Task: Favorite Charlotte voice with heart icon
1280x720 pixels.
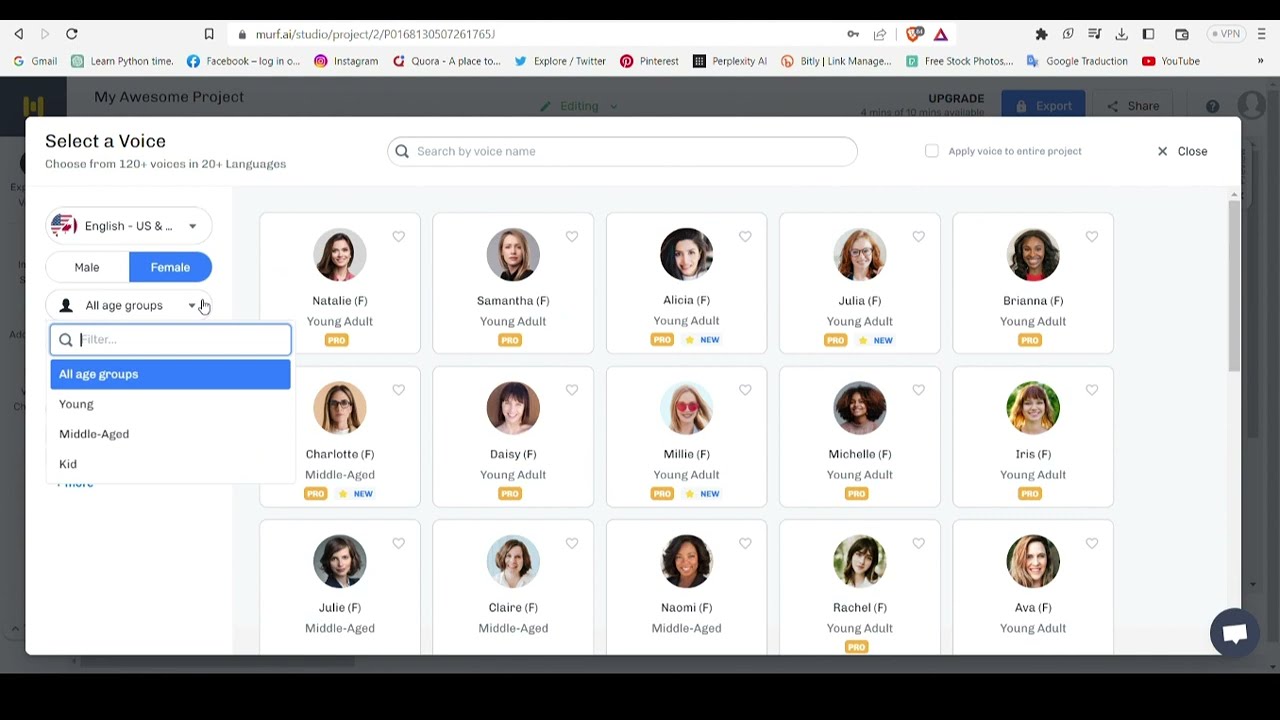Action: (399, 390)
